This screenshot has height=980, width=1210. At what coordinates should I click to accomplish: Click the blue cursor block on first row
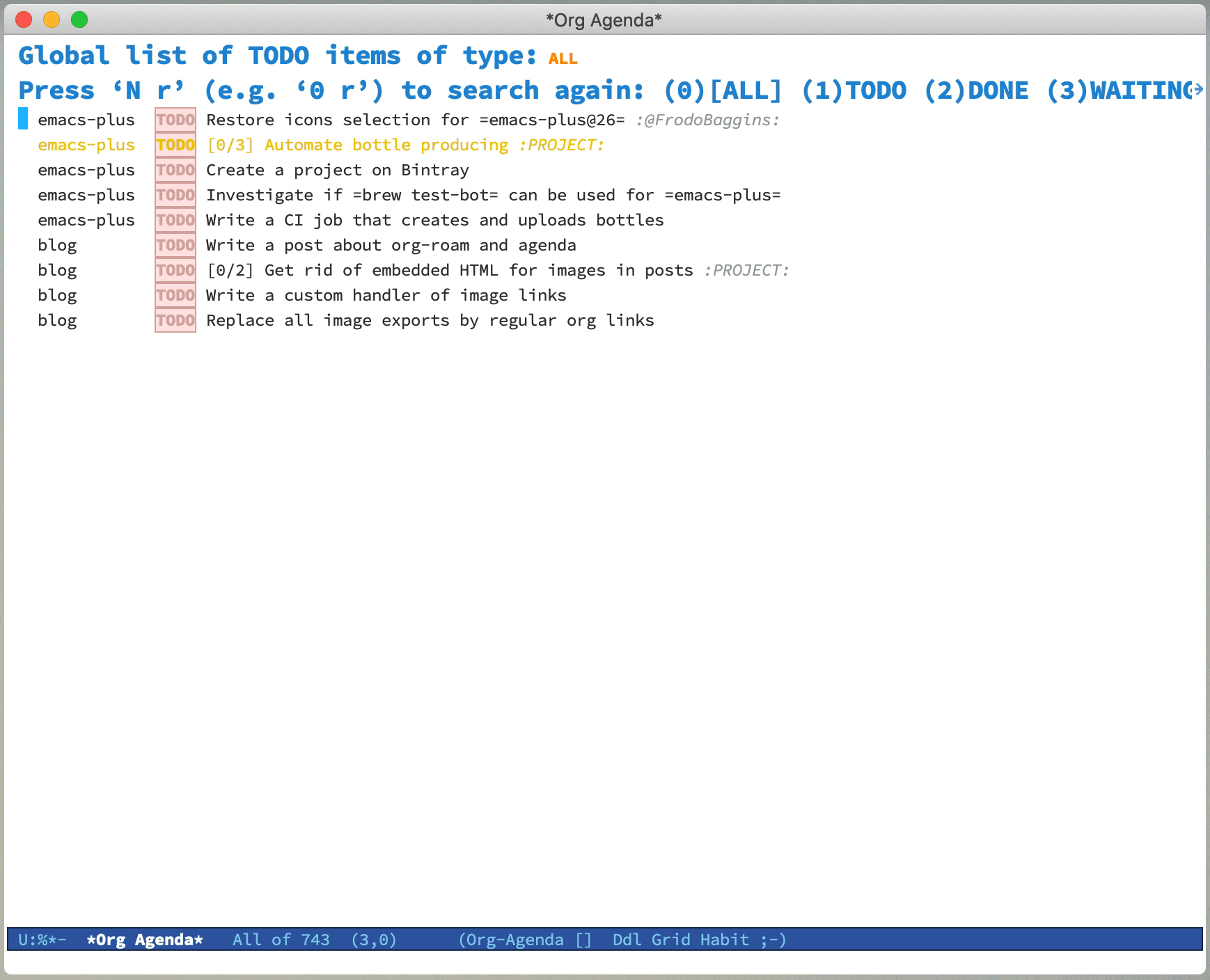(x=23, y=120)
